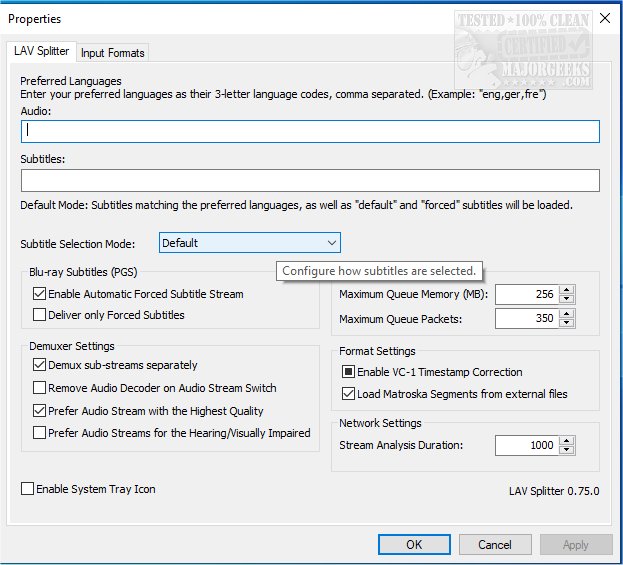
Task: Switch to the Input Formats tab
Action: tap(112, 53)
